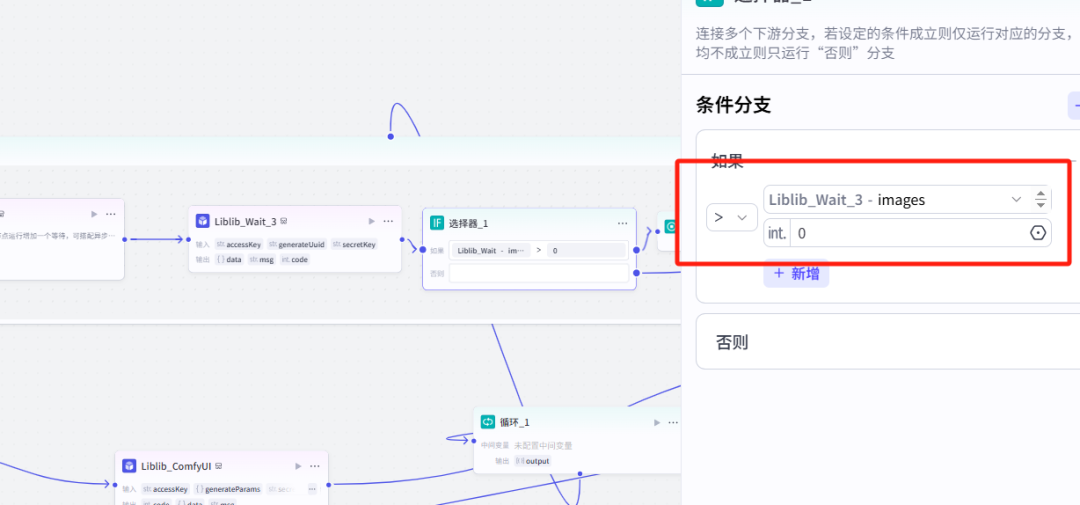1080x505 pixels.
Task: Open the 循环_1 node's three-dot menu
Action: click(673, 422)
